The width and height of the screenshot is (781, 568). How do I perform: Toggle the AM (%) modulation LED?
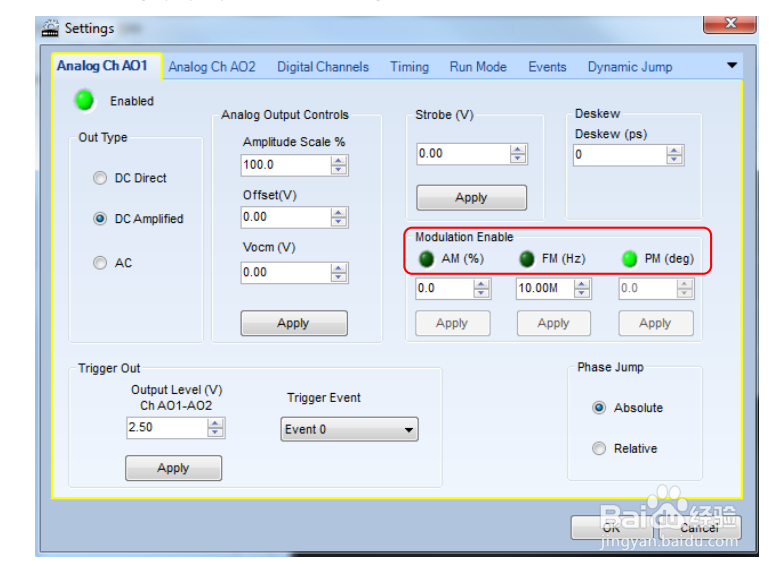click(x=426, y=259)
